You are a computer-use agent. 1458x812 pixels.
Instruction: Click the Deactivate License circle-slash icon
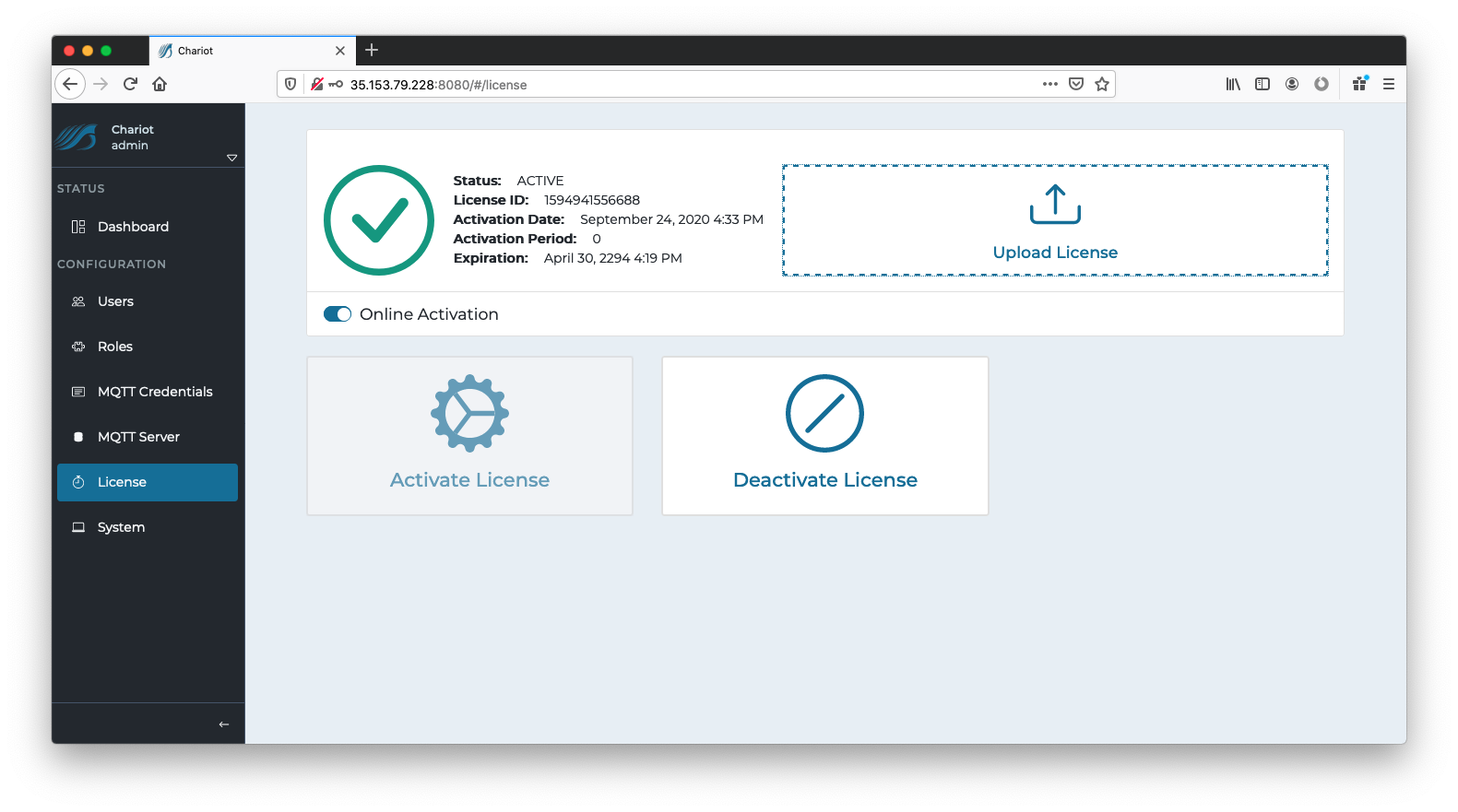point(825,413)
